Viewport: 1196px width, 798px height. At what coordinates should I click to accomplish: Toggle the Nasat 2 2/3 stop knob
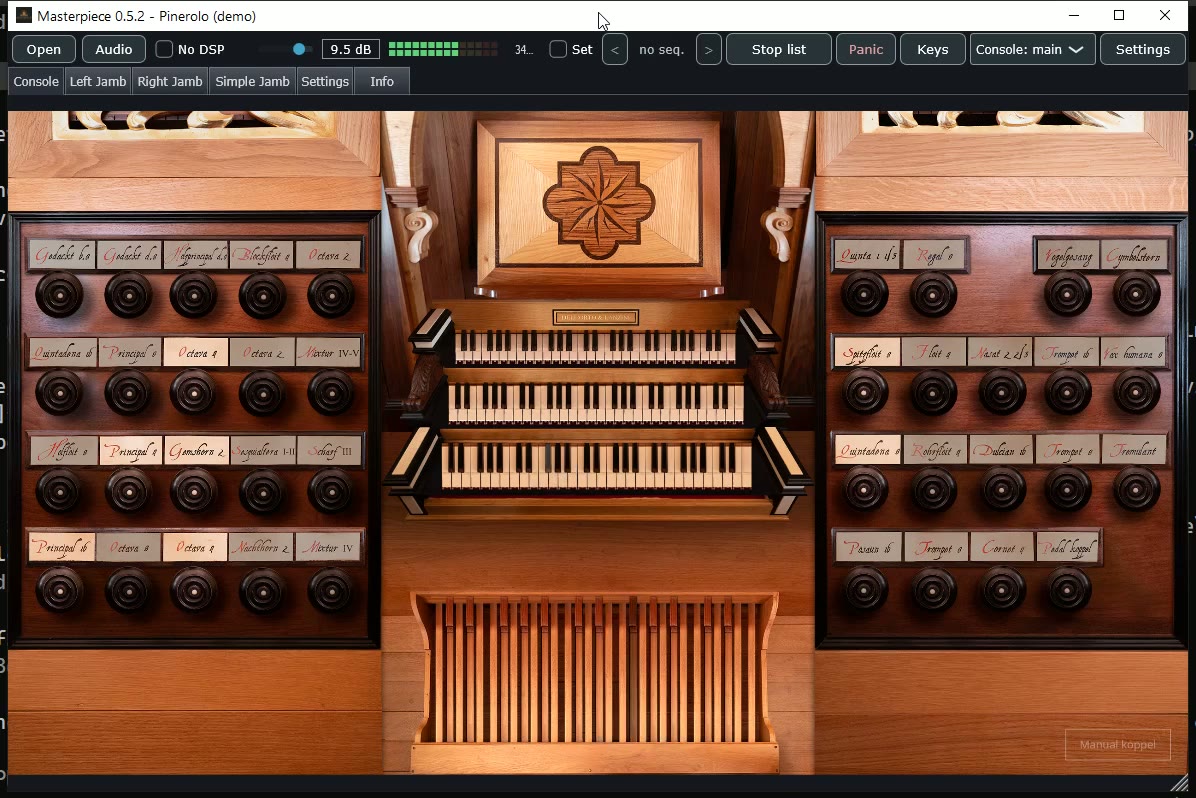tap(1001, 392)
